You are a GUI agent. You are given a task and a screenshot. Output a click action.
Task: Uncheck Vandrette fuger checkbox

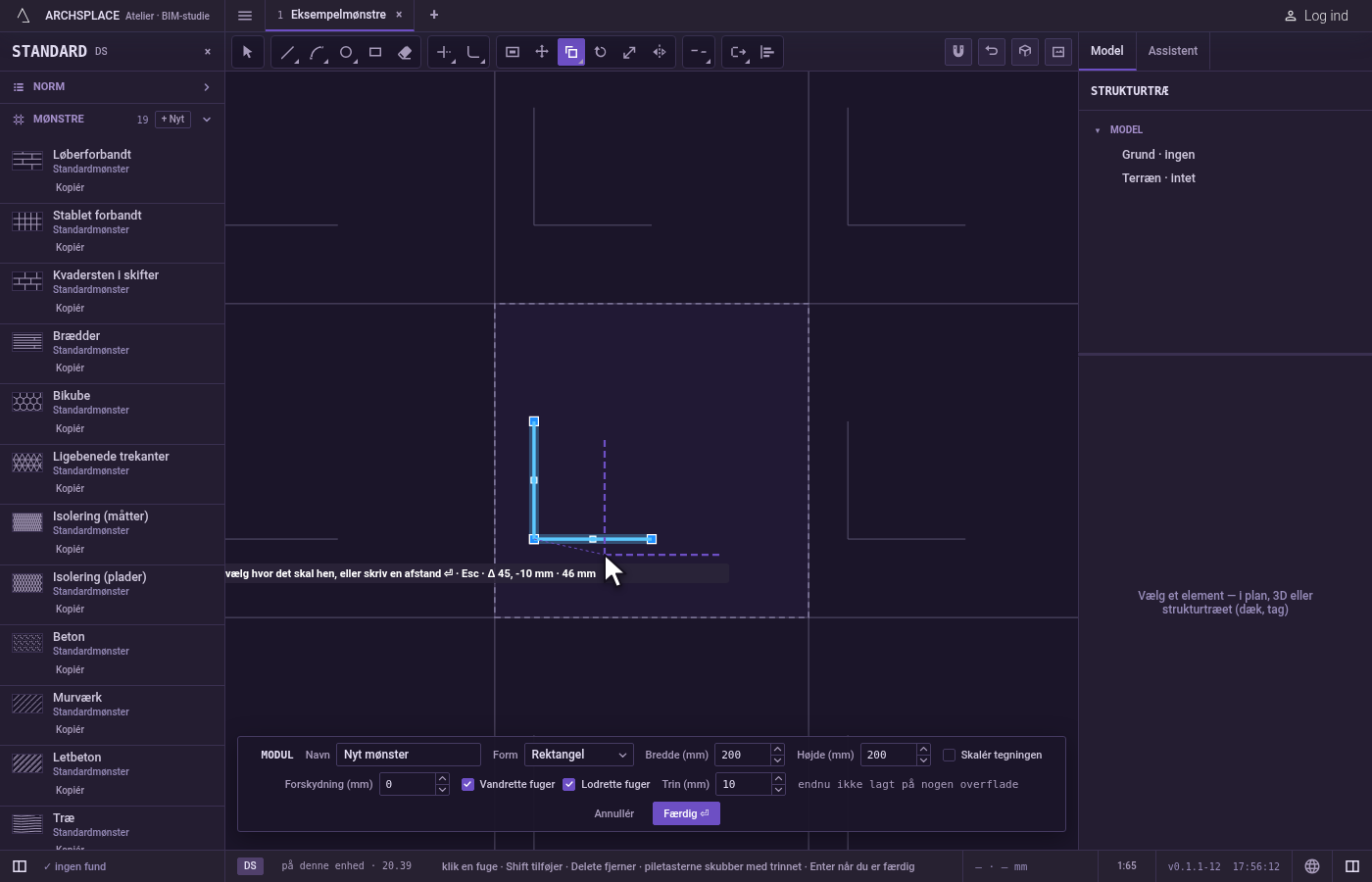pos(467,784)
